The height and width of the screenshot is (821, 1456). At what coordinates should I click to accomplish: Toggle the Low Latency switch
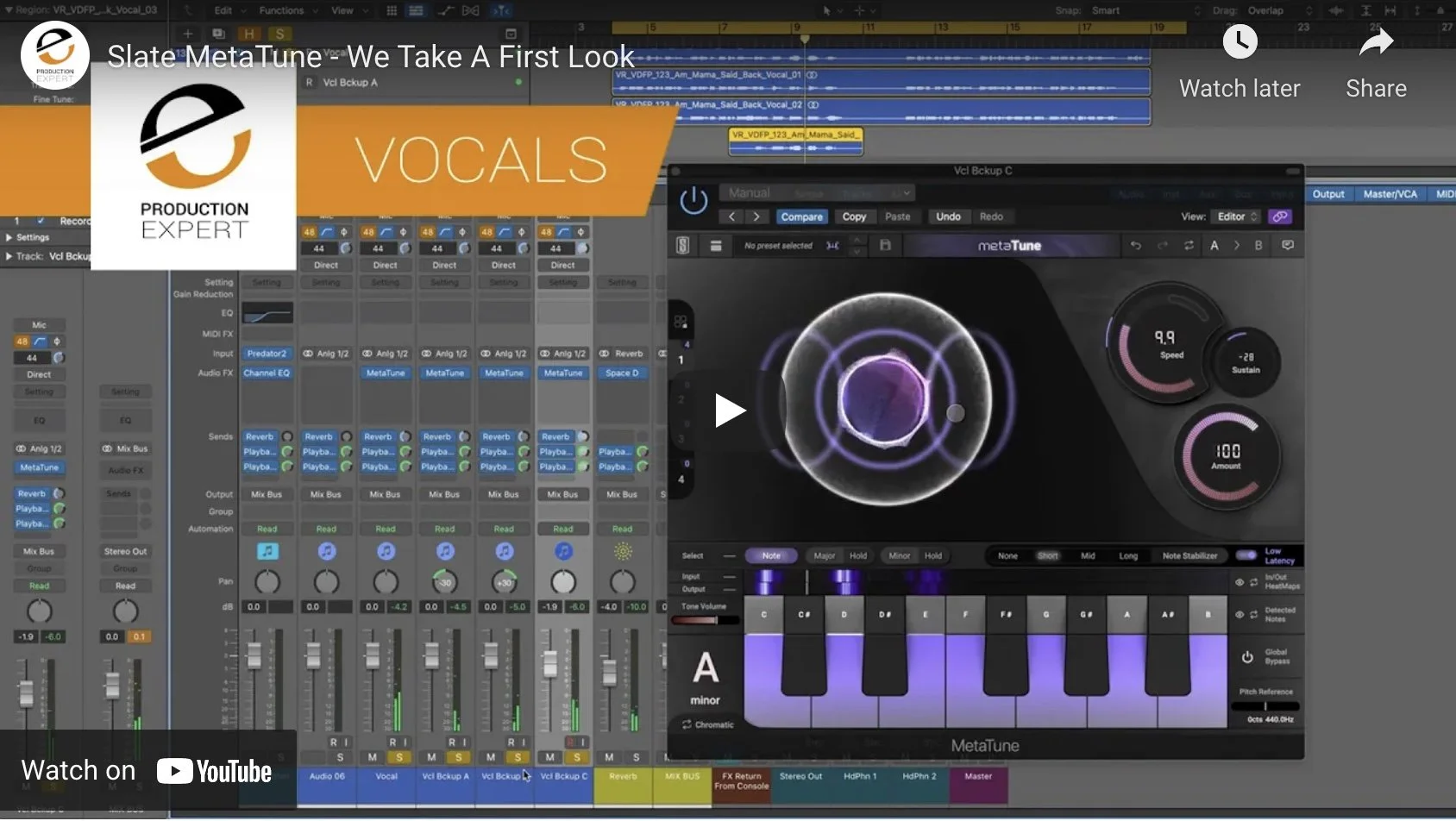(x=1246, y=555)
